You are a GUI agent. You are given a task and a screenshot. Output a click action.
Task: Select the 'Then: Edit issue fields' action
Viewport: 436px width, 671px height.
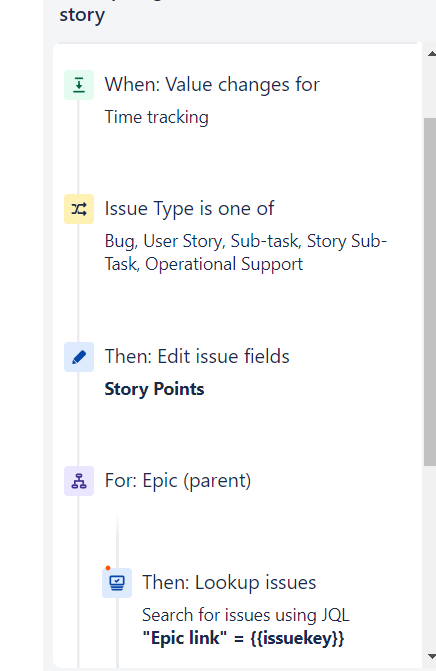pos(197,356)
